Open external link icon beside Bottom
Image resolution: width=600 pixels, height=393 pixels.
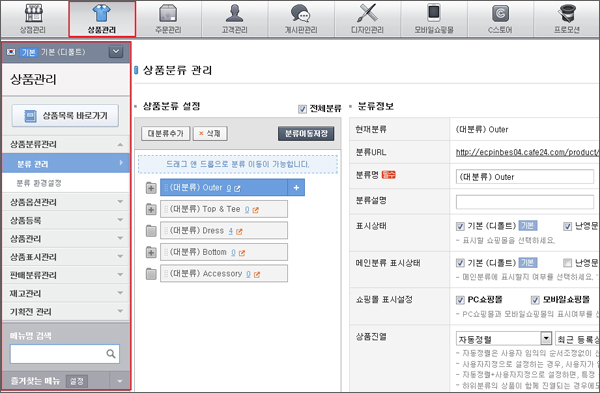[242, 253]
